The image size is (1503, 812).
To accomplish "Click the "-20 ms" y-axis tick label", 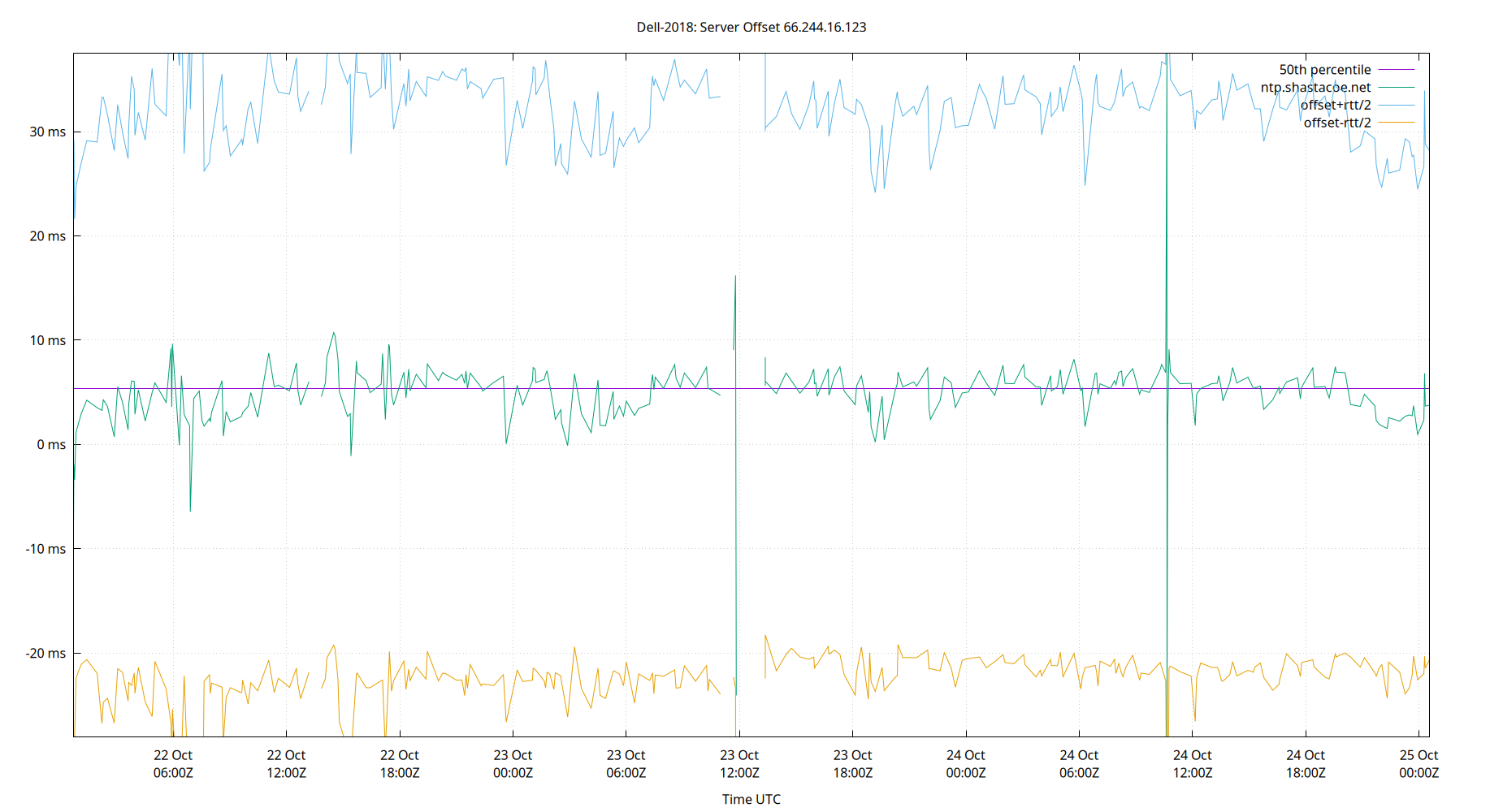I will [45, 653].
